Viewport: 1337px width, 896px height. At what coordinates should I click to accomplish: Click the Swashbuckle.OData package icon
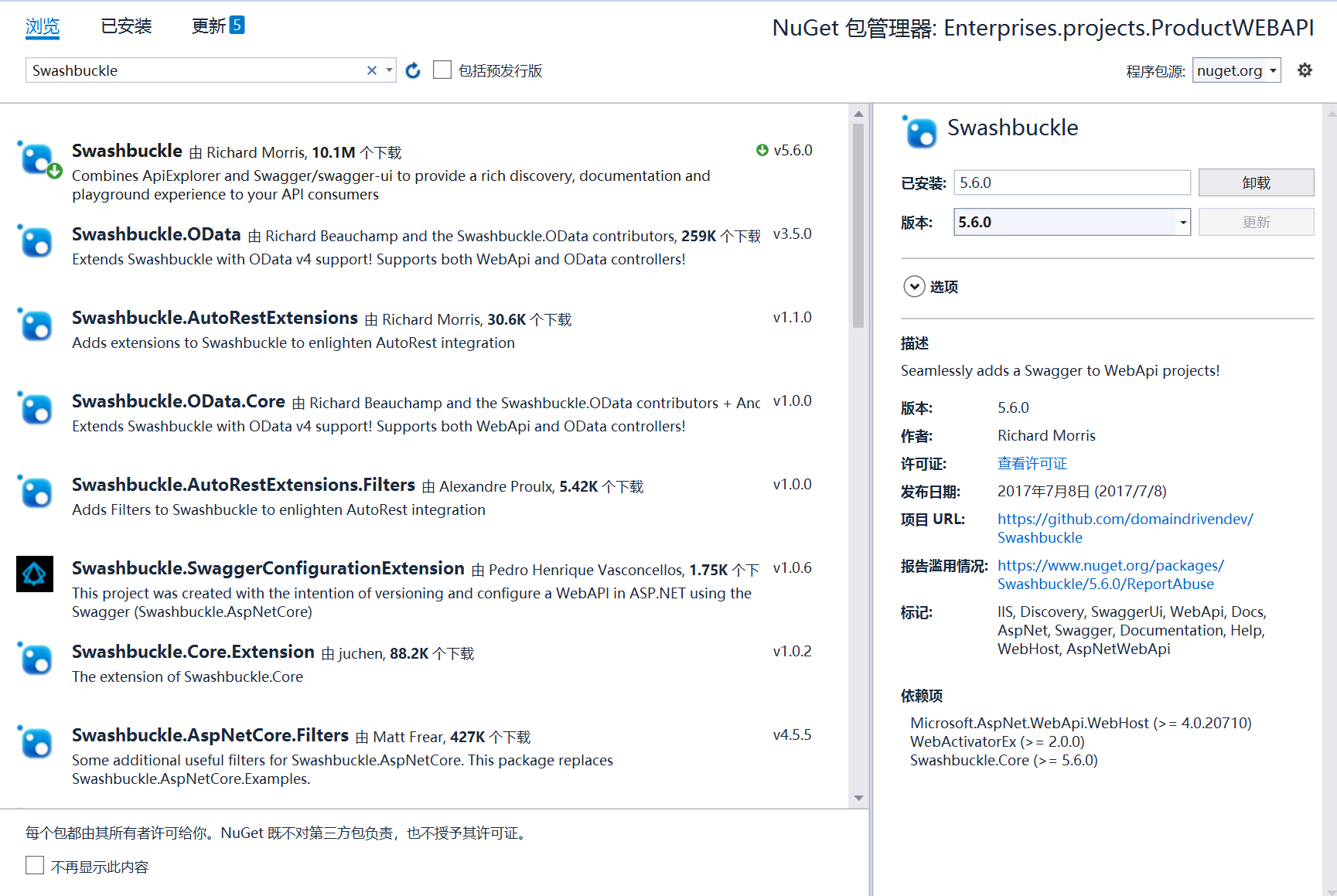coord(35,242)
